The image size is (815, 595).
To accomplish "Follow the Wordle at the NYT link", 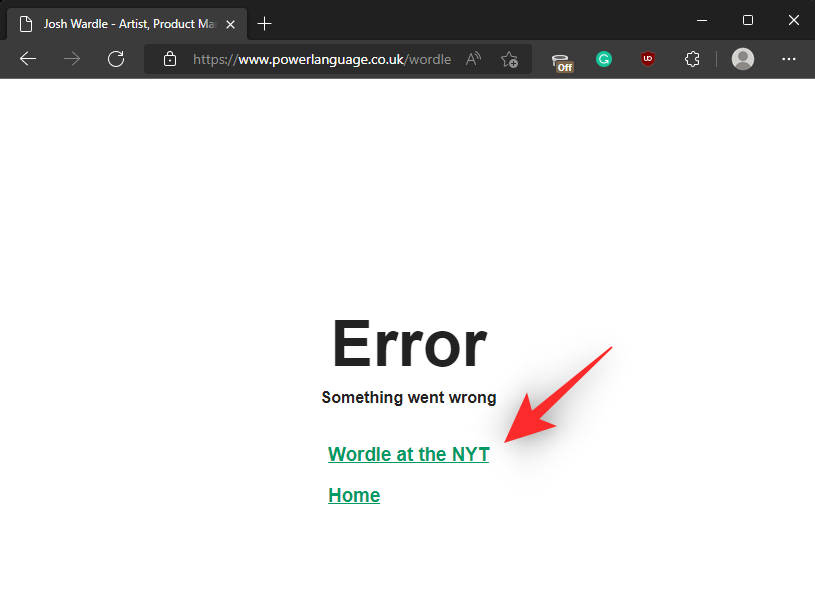I will 408,454.
